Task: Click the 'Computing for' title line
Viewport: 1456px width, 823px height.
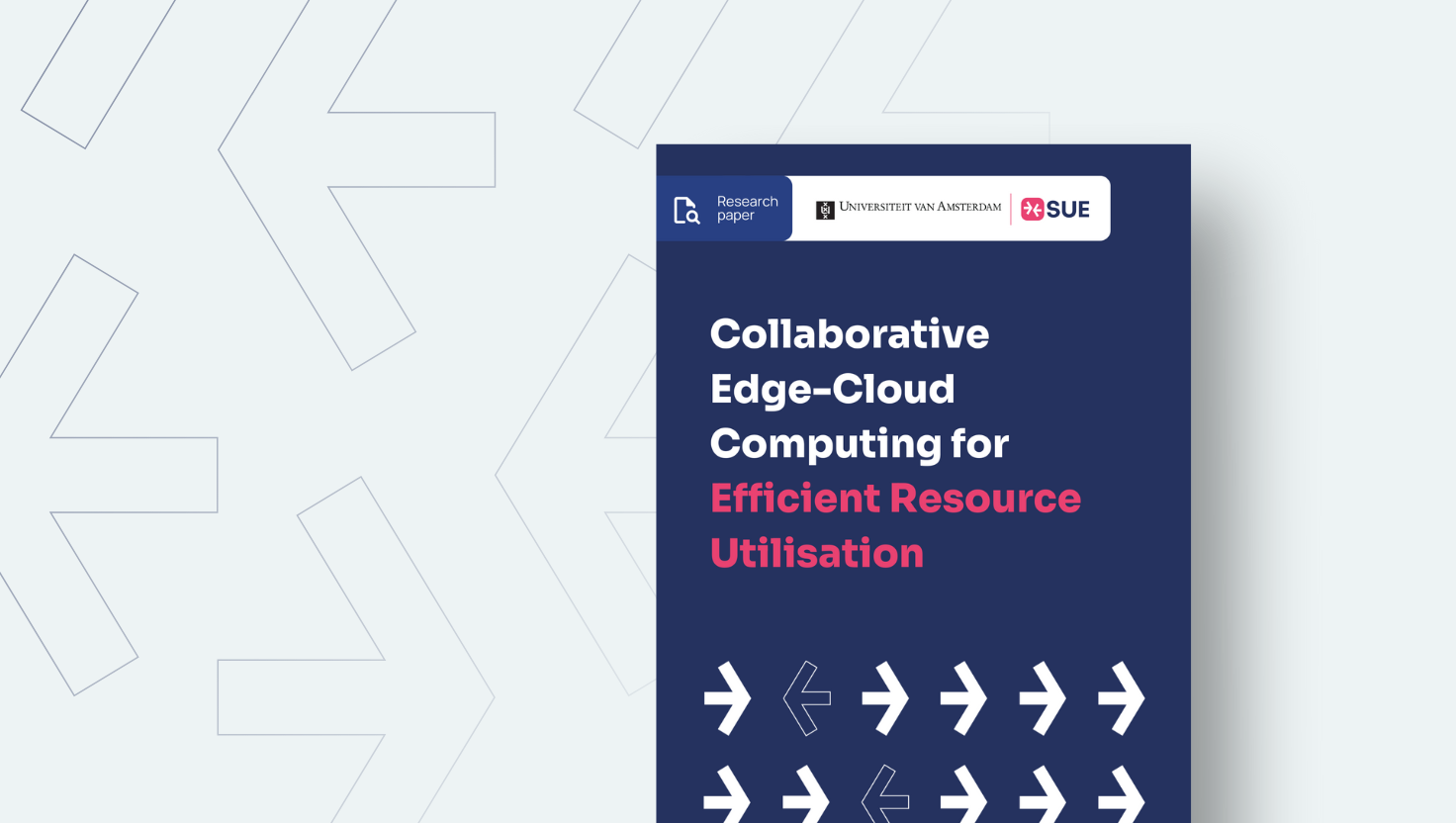Action: (859, 443)
